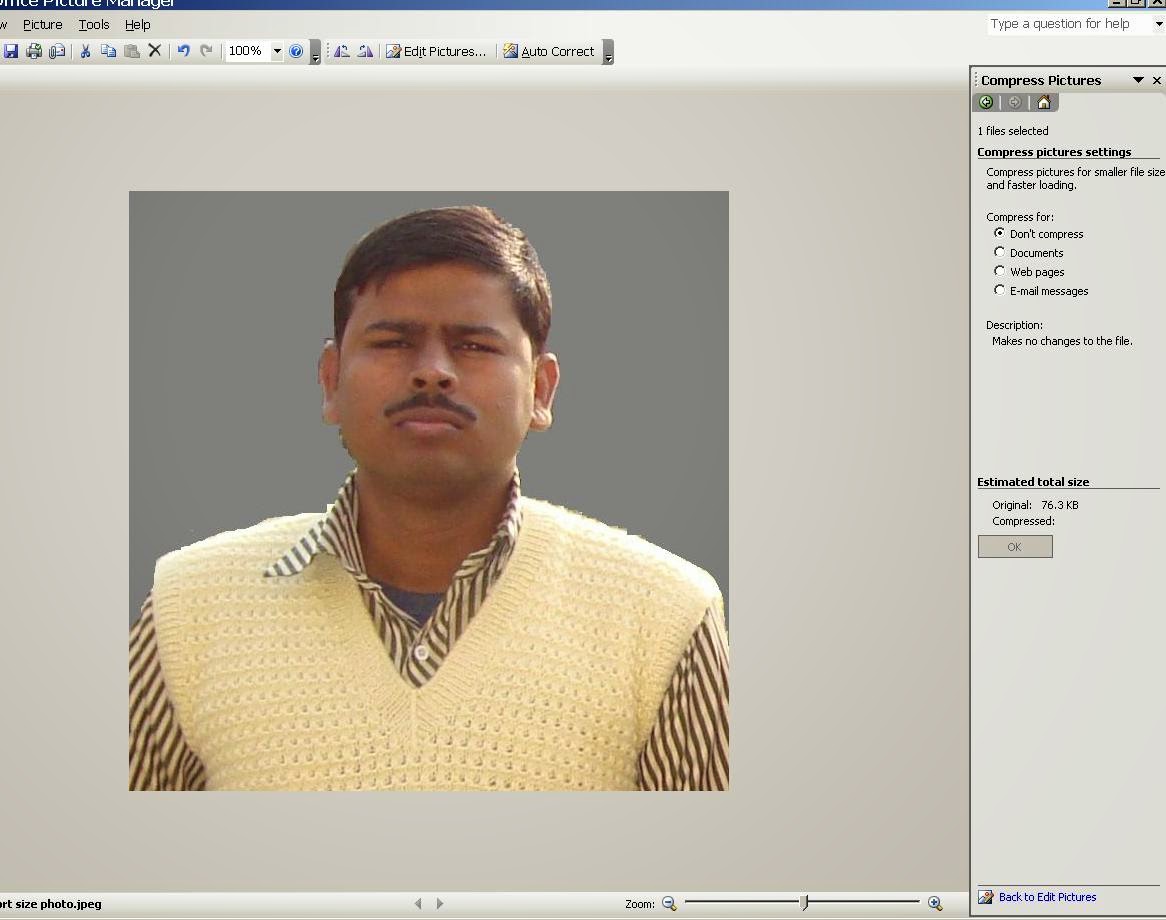Click the Cut scissors icon
1166x920 pixels.
point(86,51)
